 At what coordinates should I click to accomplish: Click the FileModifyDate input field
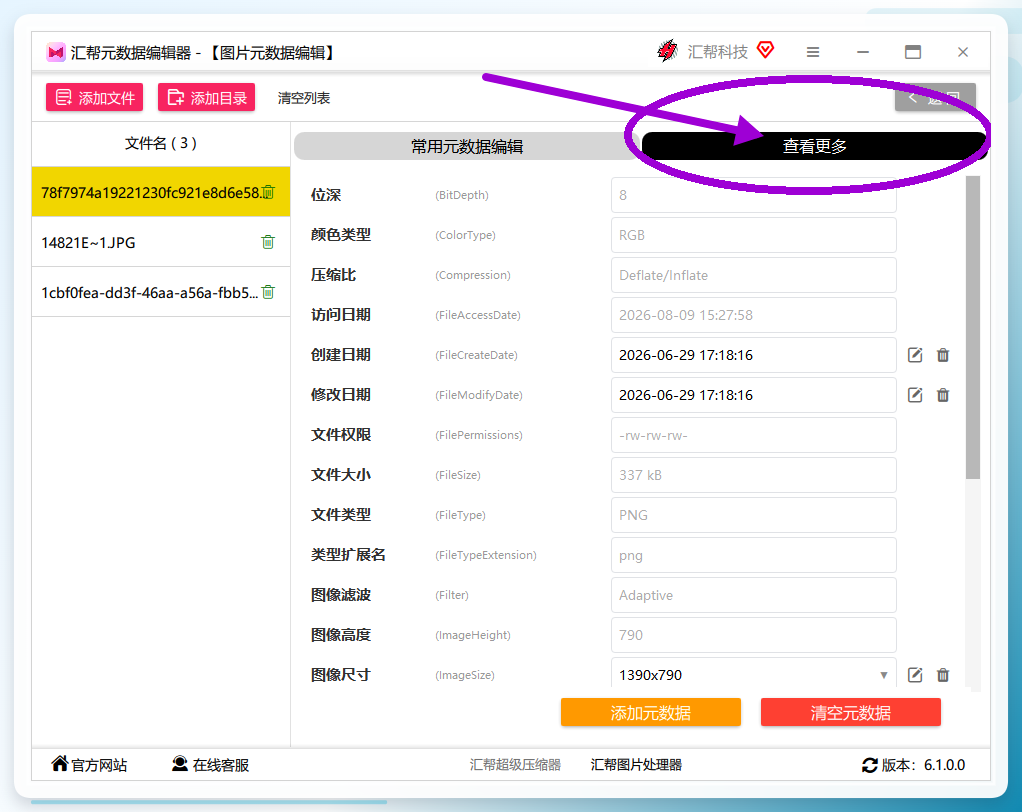tap(753, 395)
